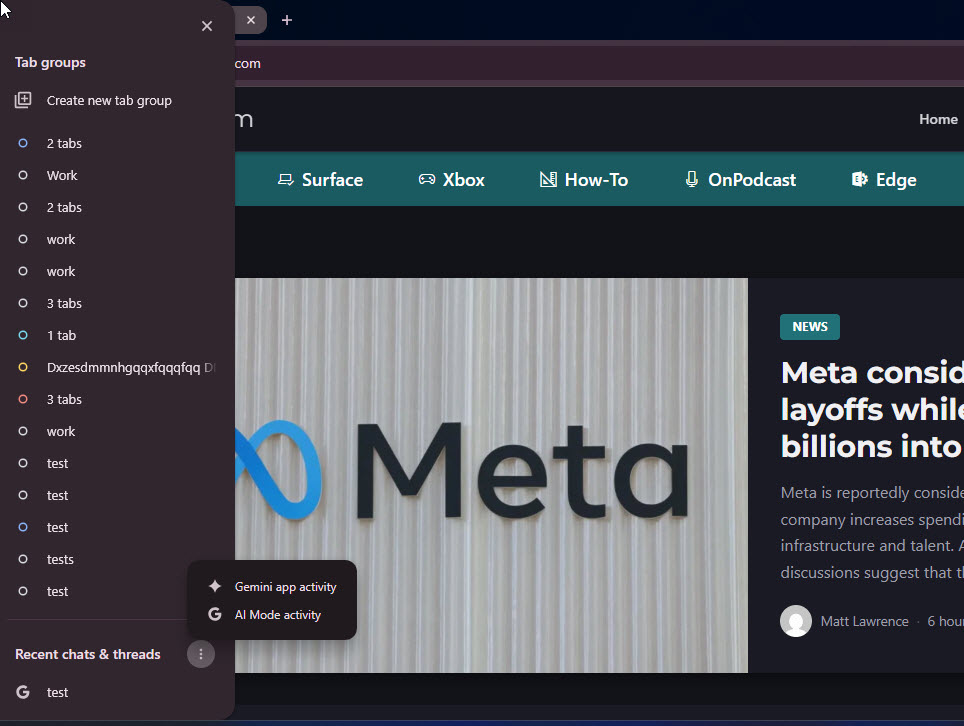964x726 pixels.
Task: Open the recent chat thread named test
Action: click(x=58, y=692)
